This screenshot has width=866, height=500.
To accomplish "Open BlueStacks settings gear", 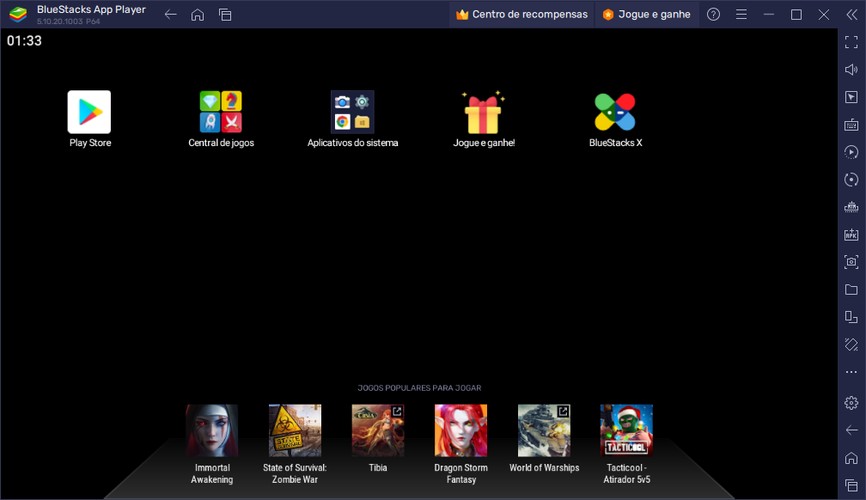I will pos(851,403).
